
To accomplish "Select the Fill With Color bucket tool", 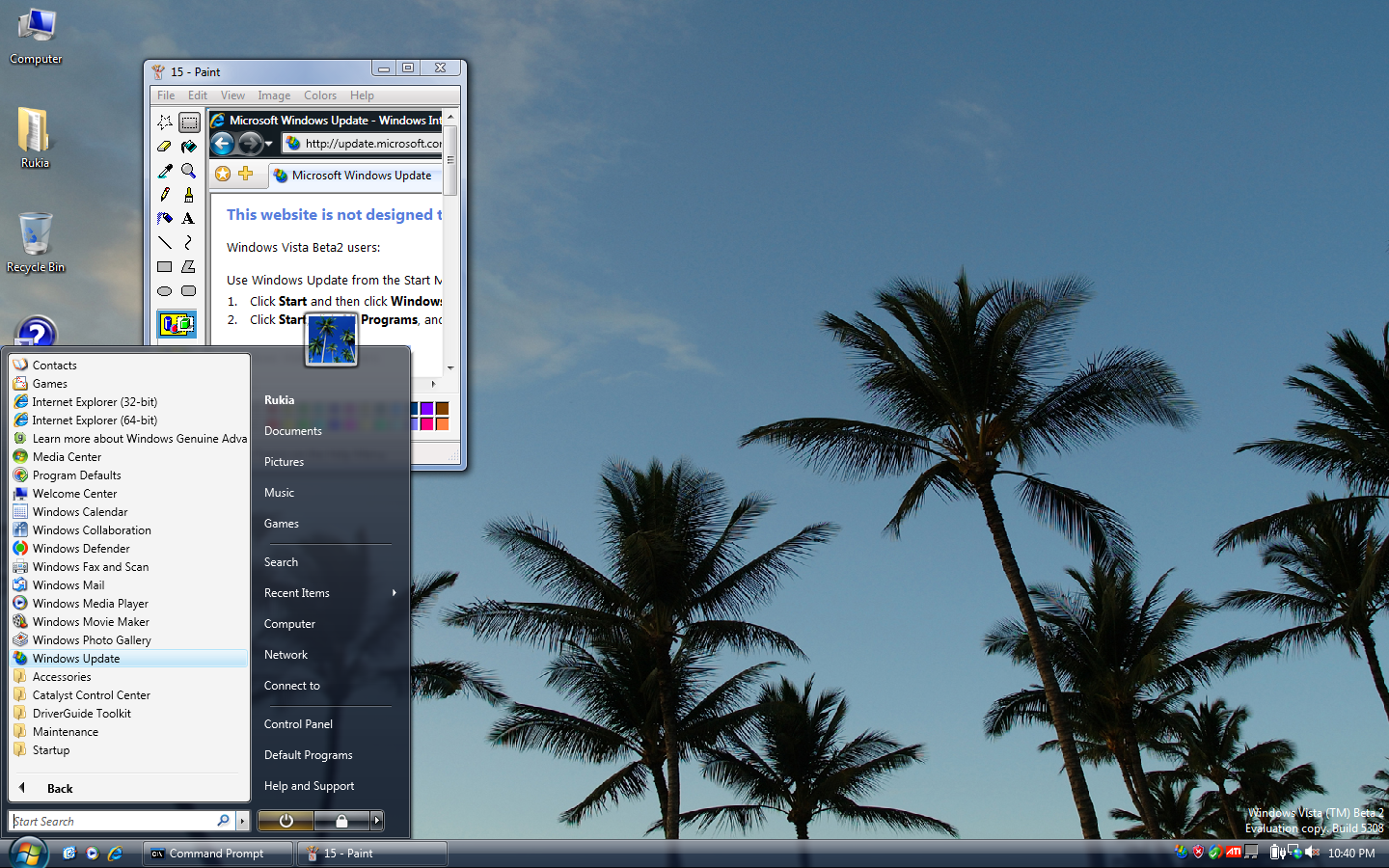I will click(189, 147).
